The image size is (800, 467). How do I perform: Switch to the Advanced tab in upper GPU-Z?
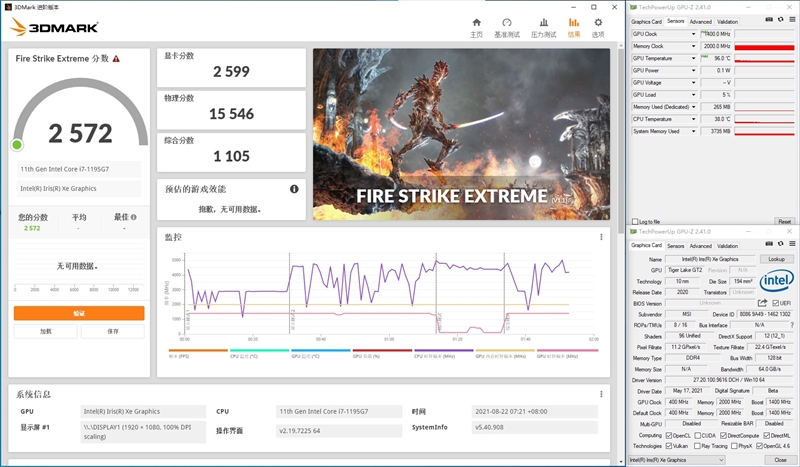[701, 21]
